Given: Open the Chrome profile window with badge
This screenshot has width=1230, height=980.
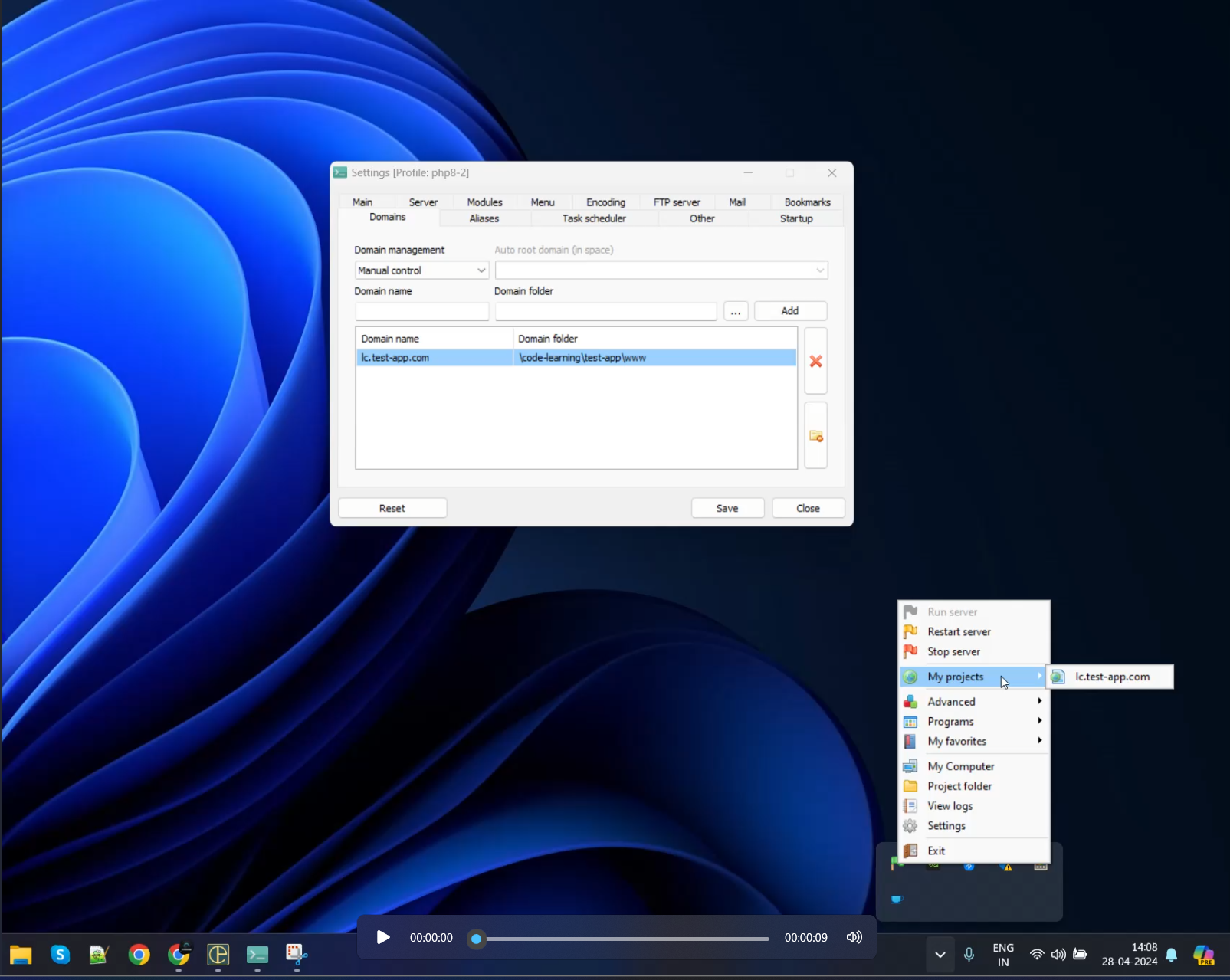Looking at the screenshot, I should coord(179,955).
